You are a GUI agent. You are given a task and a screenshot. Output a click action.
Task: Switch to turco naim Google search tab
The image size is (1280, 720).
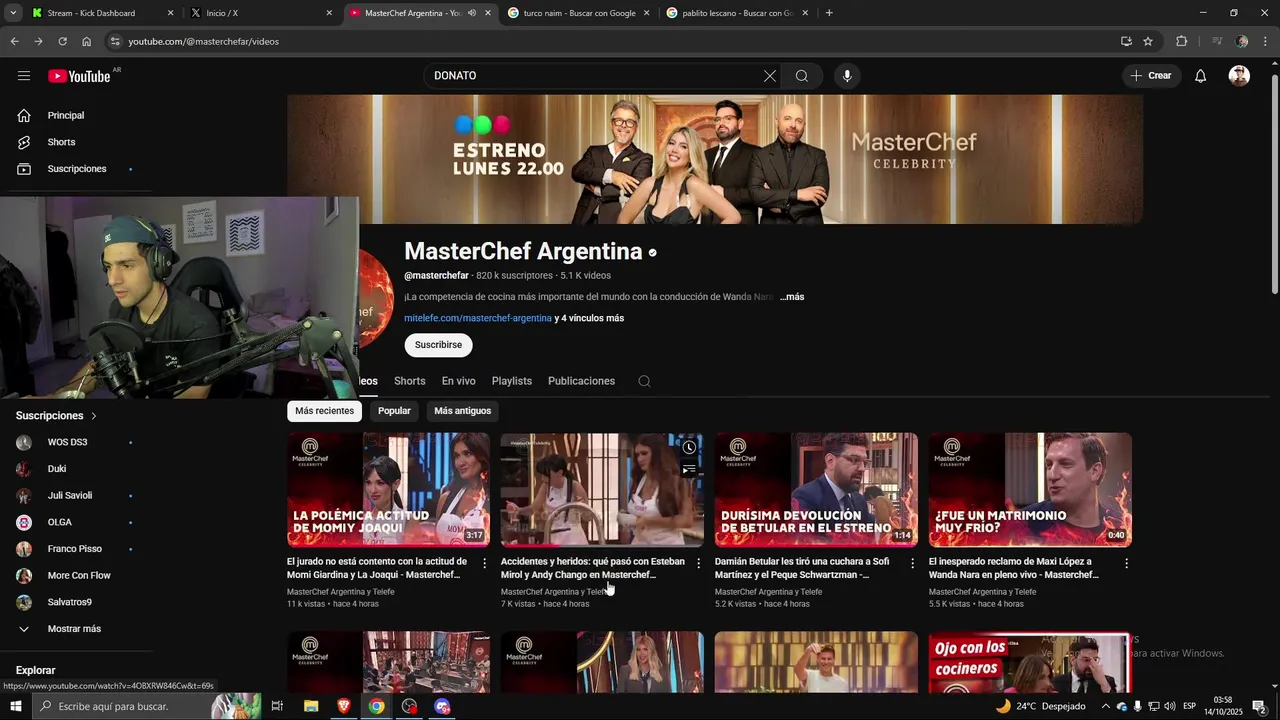tap(570, 13)
